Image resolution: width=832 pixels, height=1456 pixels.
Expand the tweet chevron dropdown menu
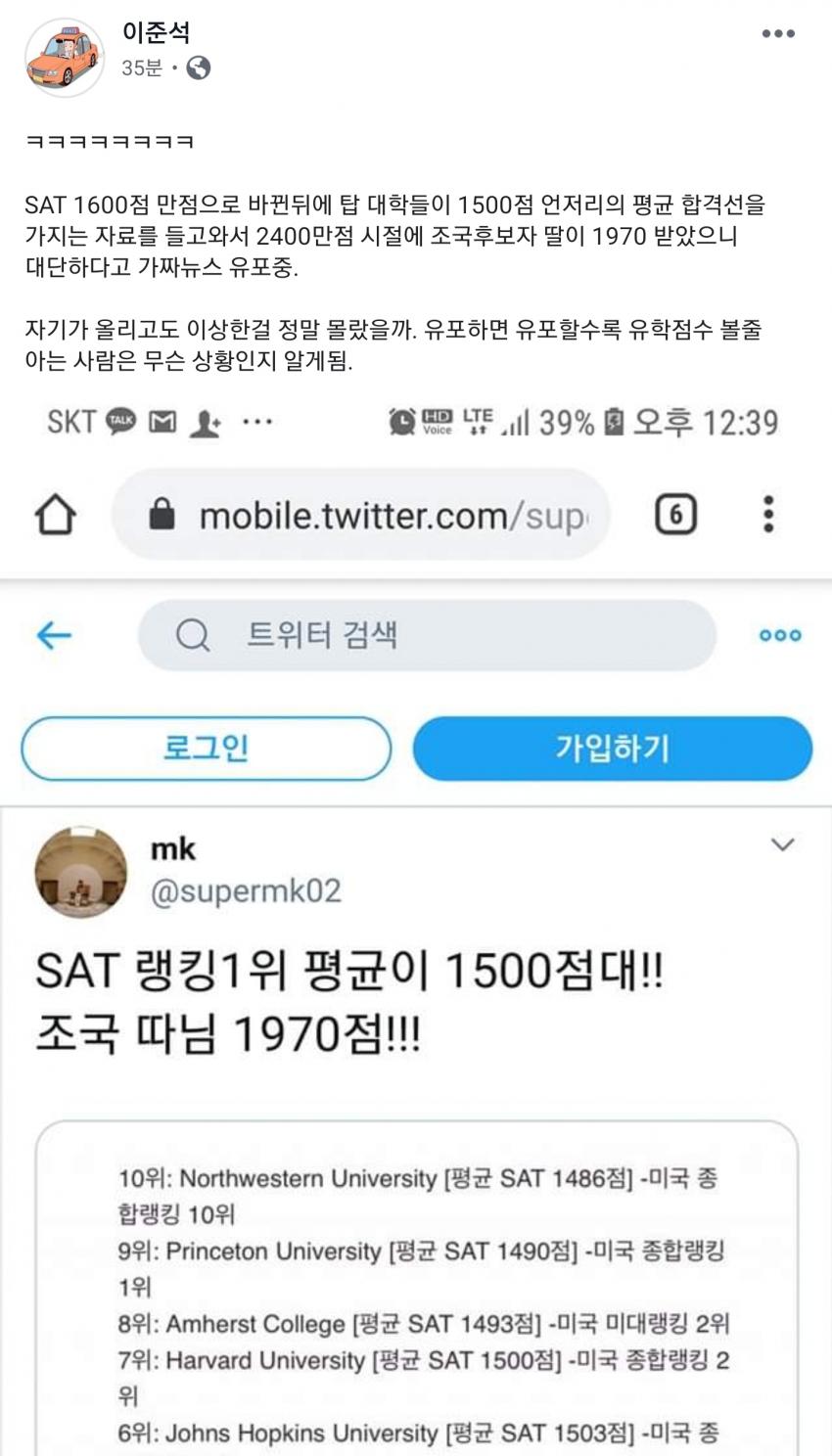[782, 844]
